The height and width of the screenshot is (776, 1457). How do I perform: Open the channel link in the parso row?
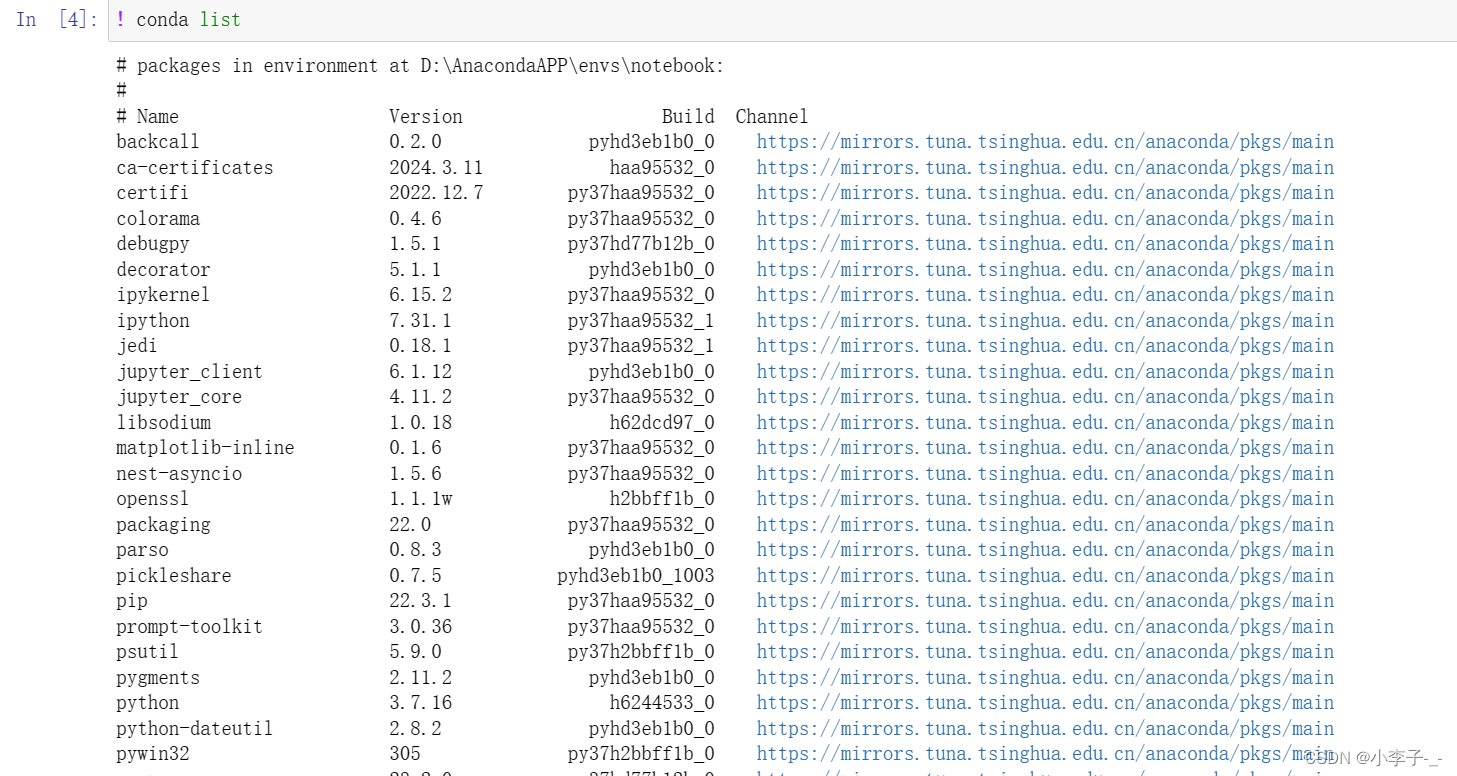[x=1045, y=550]
